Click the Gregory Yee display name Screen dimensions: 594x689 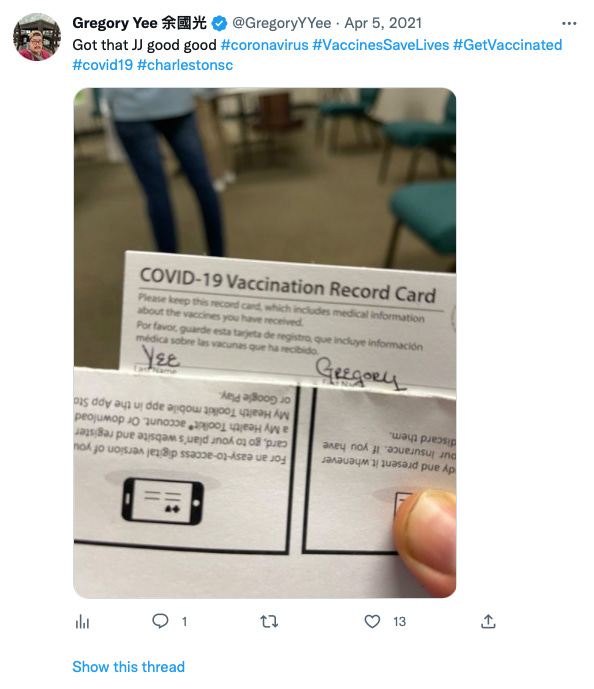(x=139, y=23)
